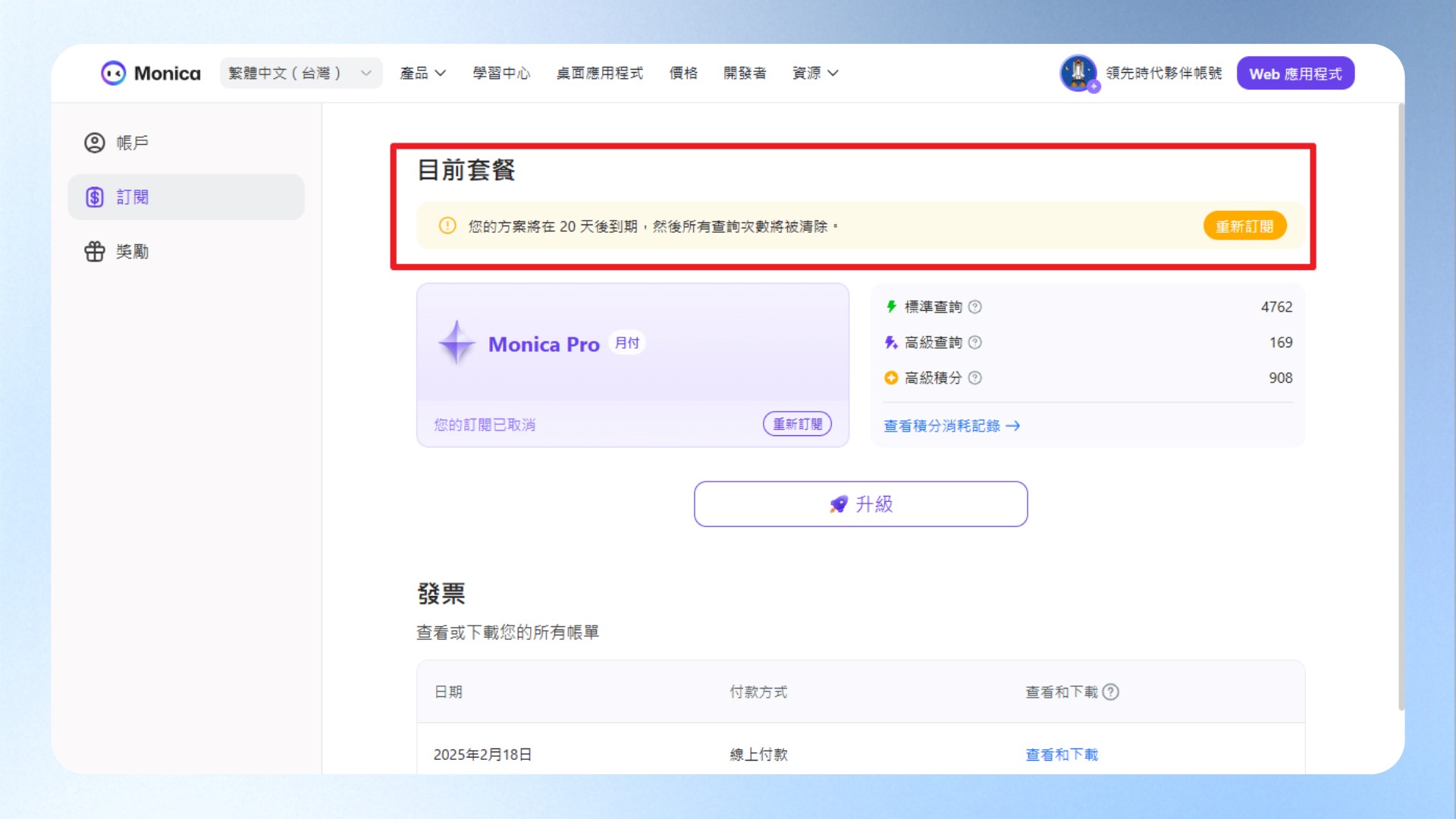Click help icon next to 查看和下載 header
Viewport: 1456px width, 819px height.
point(1111,692)
